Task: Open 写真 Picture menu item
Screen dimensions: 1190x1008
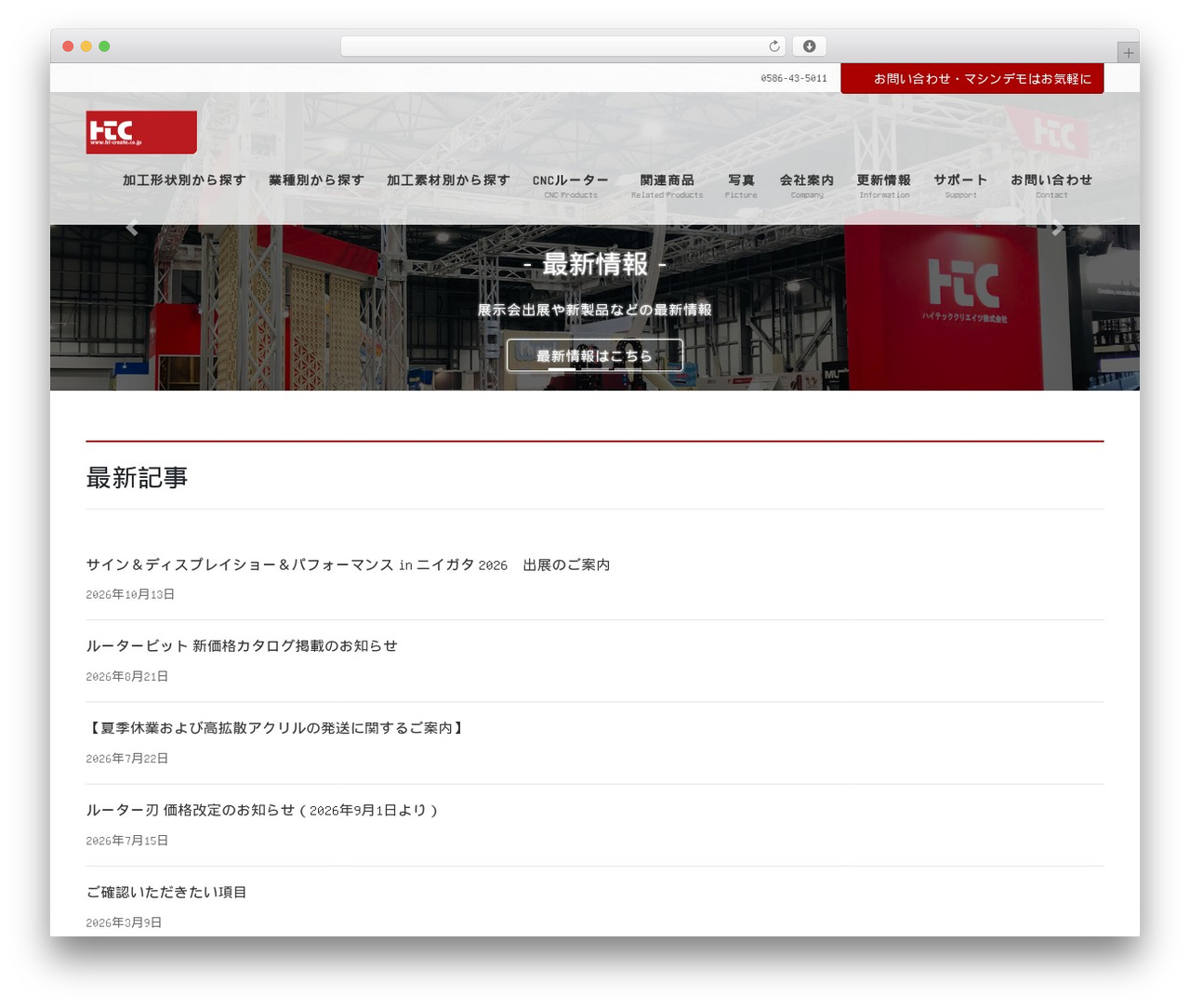Action: click(x=741, y=185)
